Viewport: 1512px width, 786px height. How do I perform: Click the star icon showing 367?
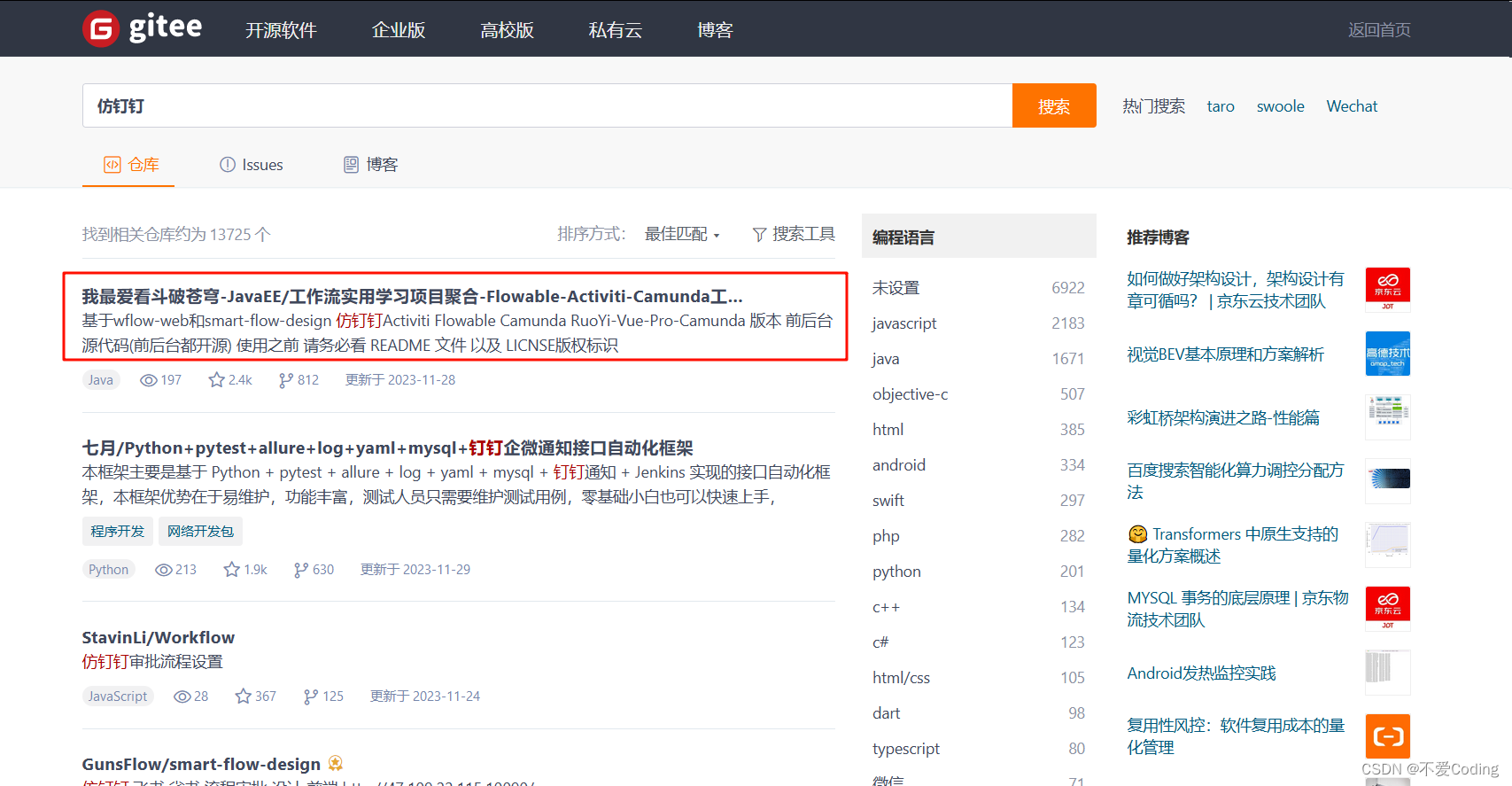(243, 696)
